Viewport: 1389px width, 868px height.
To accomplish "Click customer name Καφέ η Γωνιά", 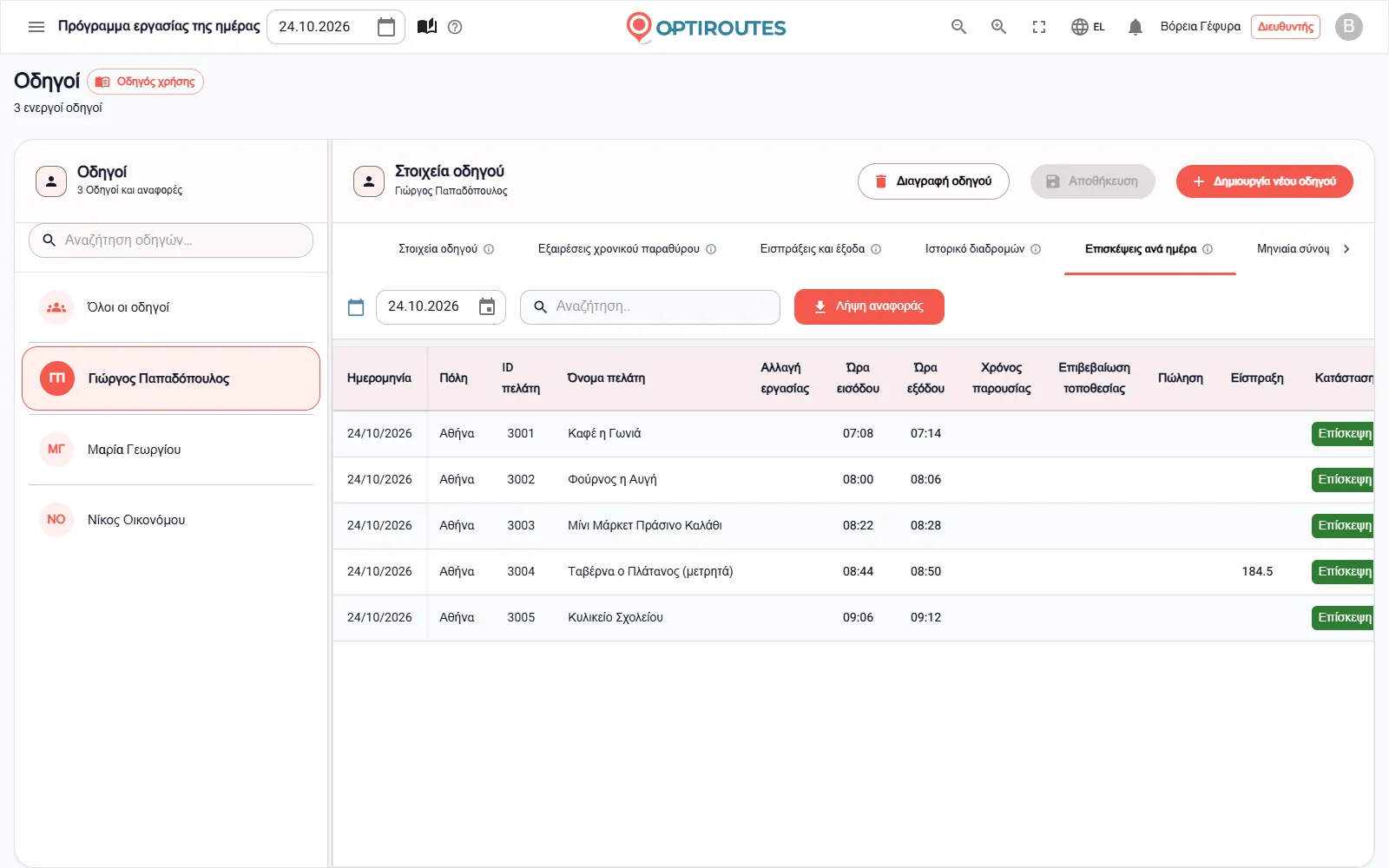I will click(x=604, y=434).
